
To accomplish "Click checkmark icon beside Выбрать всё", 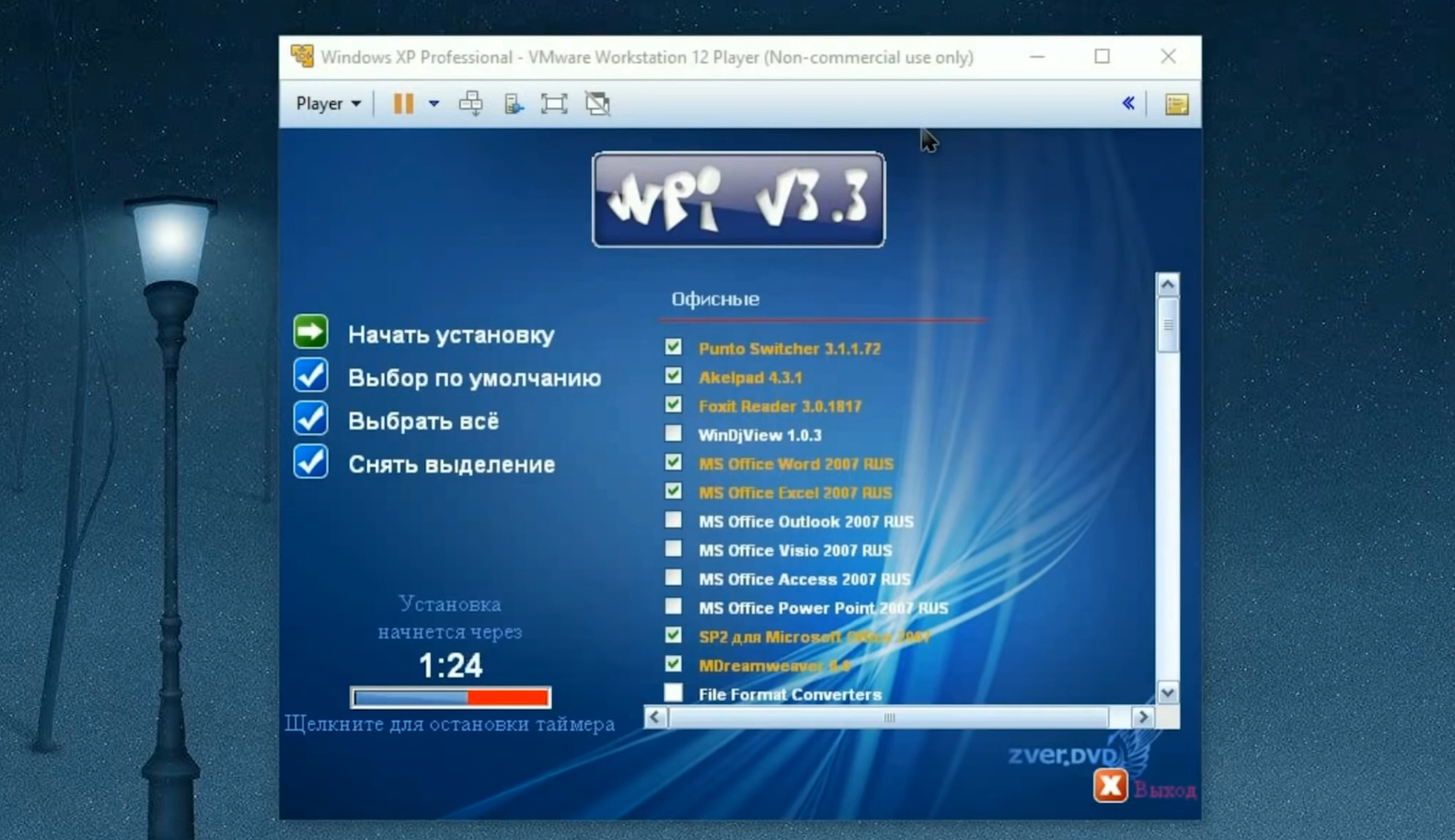I will [311, 418].
